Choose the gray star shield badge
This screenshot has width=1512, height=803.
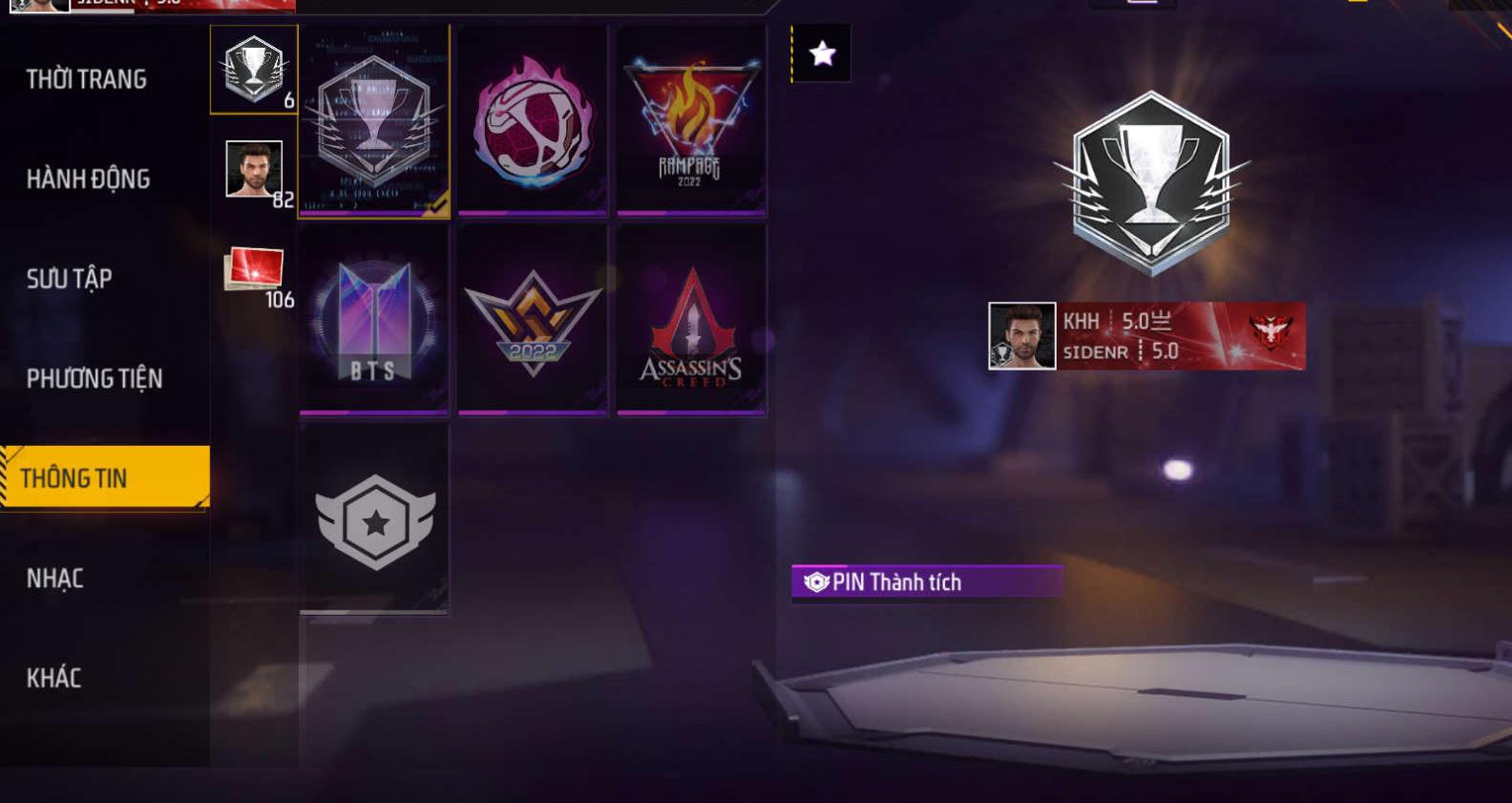(x=374, y=518)
